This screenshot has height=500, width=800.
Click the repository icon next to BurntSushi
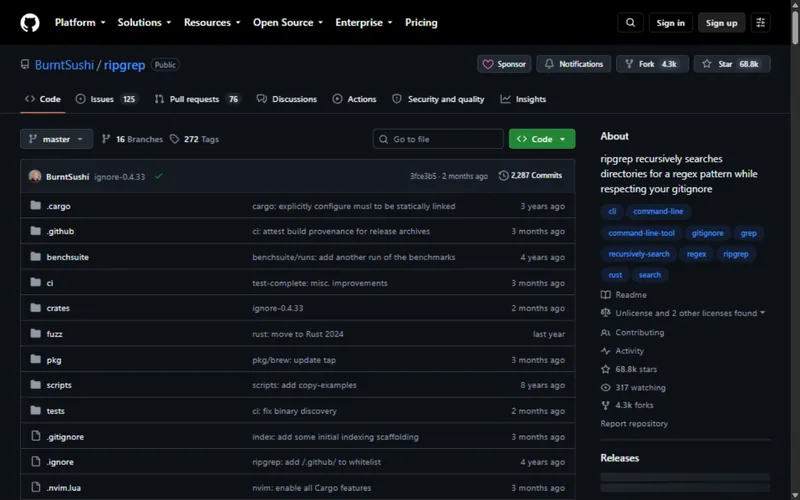pyautogui.click(x=24, y=64)
